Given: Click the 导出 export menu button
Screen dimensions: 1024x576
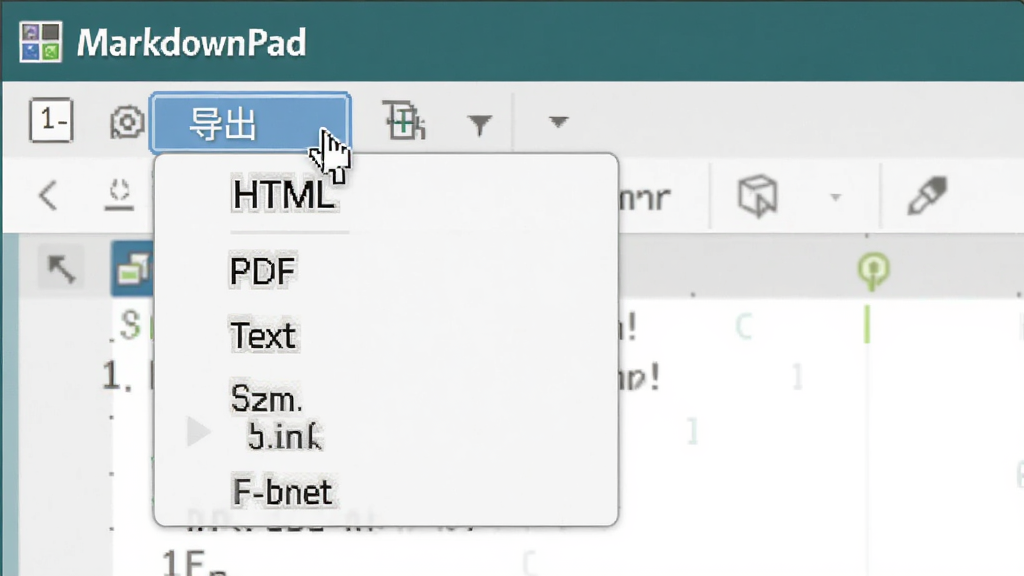Looking at the screenshot, I should [x=251, y=123].
